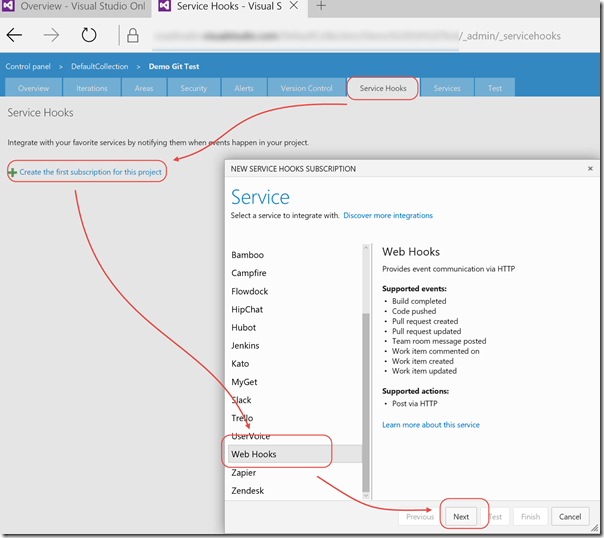The image size is (604, 538).
Task: Open the Version Control tab
Action: click(x=306, y=88)
